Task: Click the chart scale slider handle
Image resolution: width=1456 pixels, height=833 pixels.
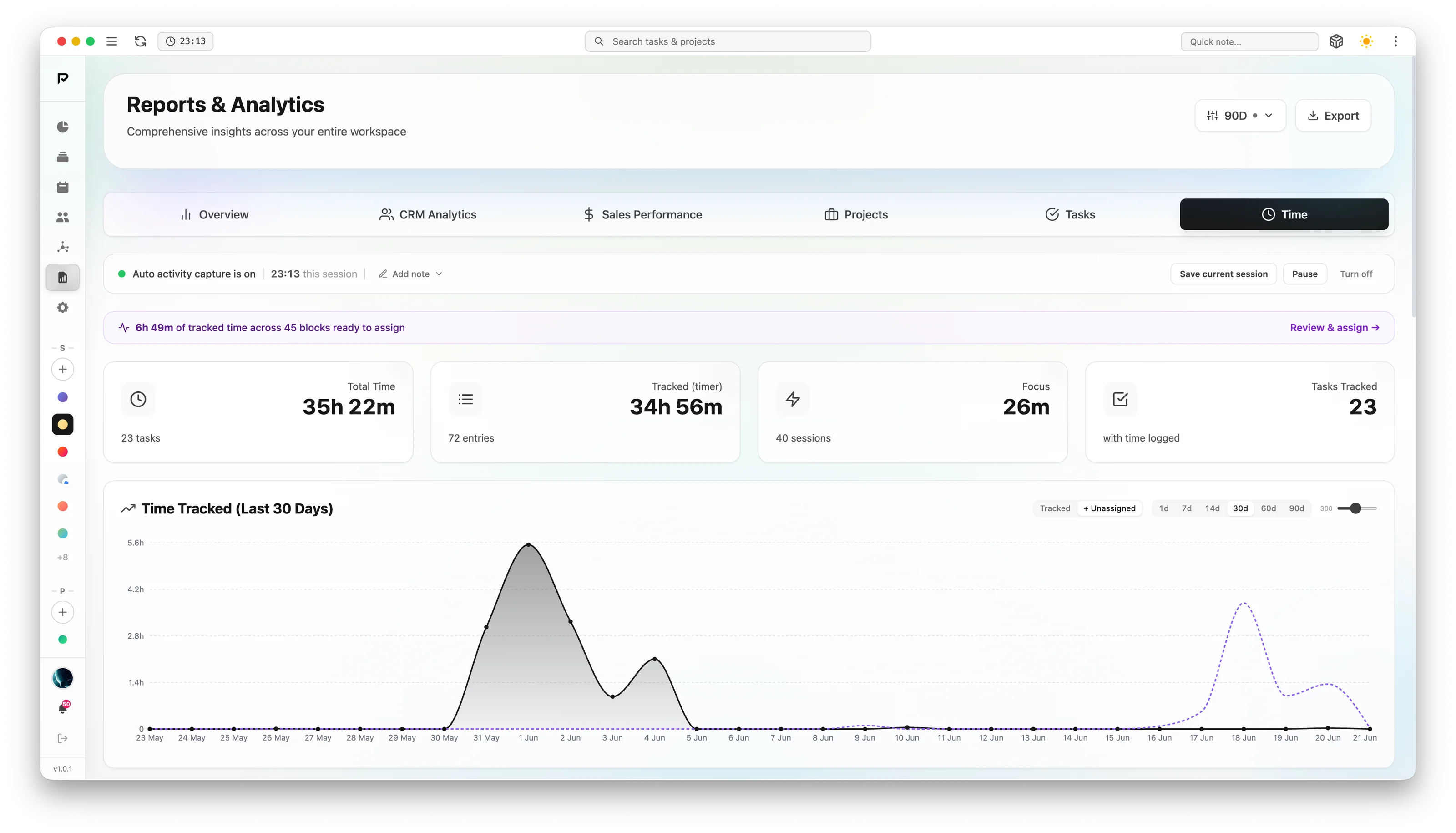Action: (x=1355, y=508)
